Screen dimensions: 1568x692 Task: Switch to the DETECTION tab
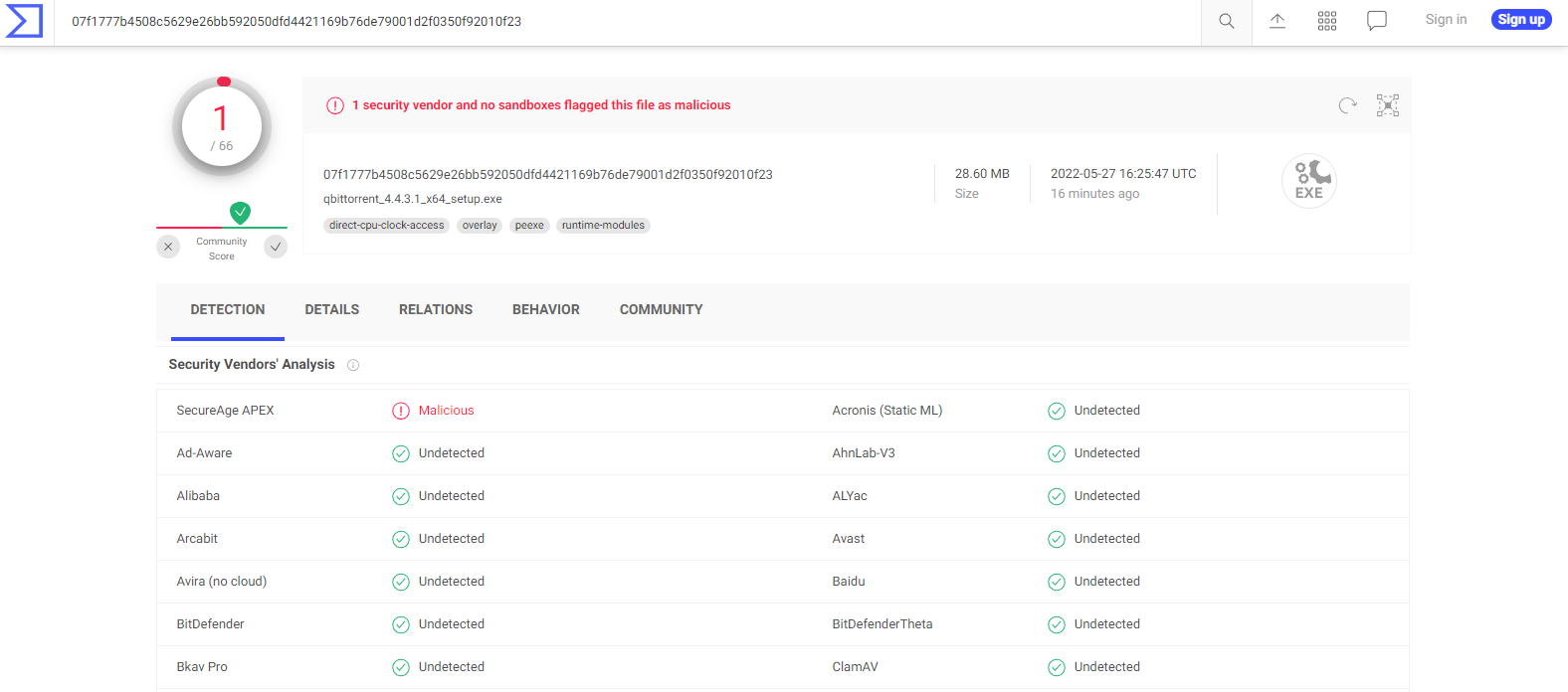(228, 310)
